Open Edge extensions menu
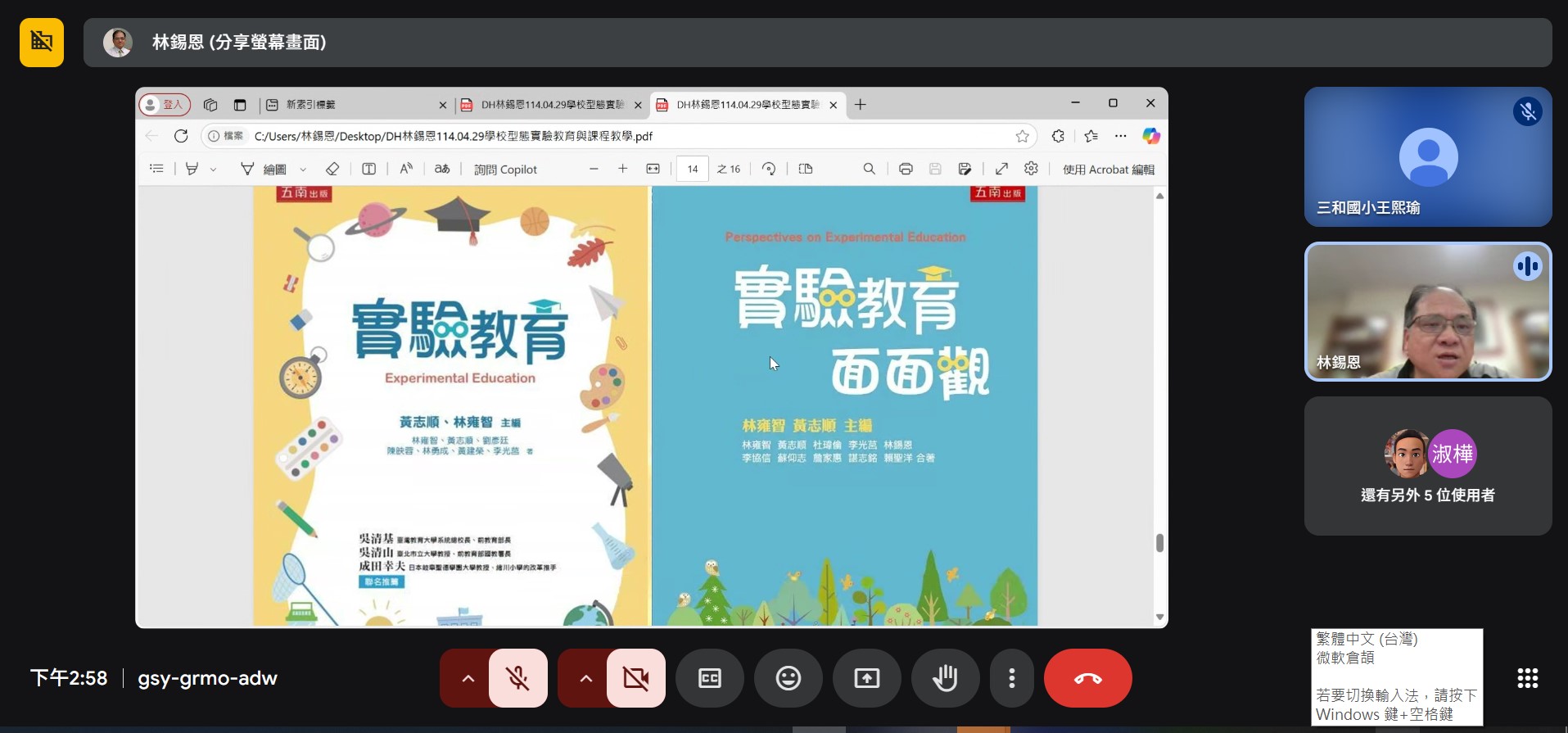The image size is (1568, 733). pos(1059,136)
